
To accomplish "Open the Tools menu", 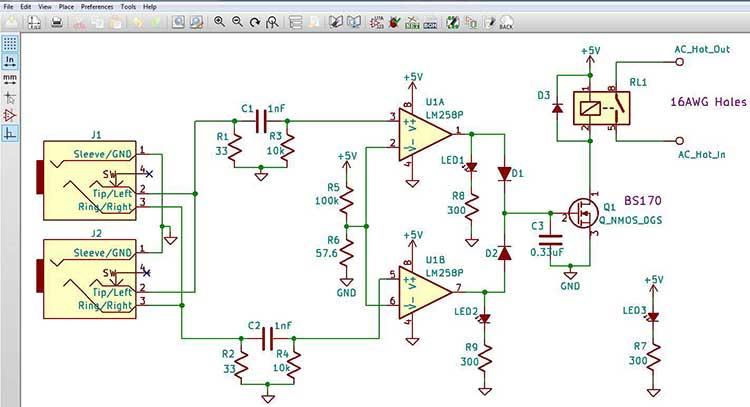I will [x=128, y=6].
